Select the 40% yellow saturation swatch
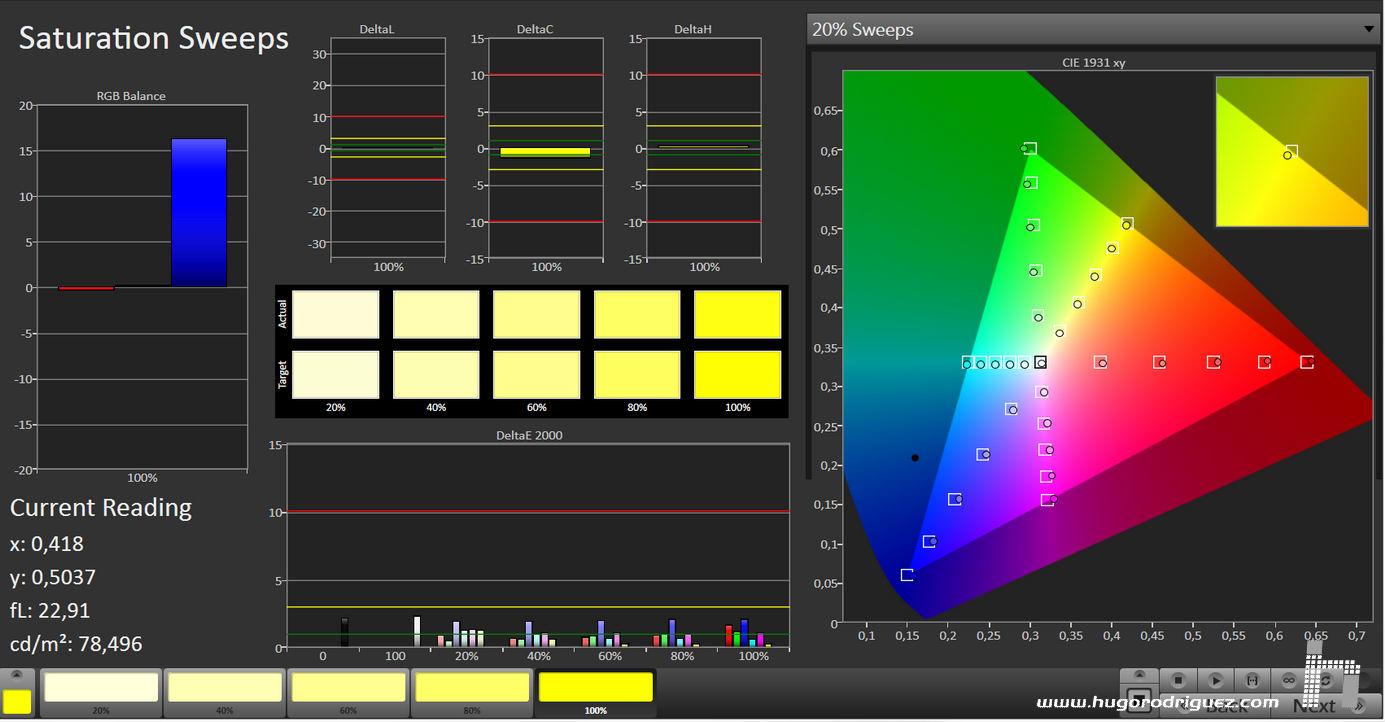1385x722 pixels. click(x=225, y=689)
